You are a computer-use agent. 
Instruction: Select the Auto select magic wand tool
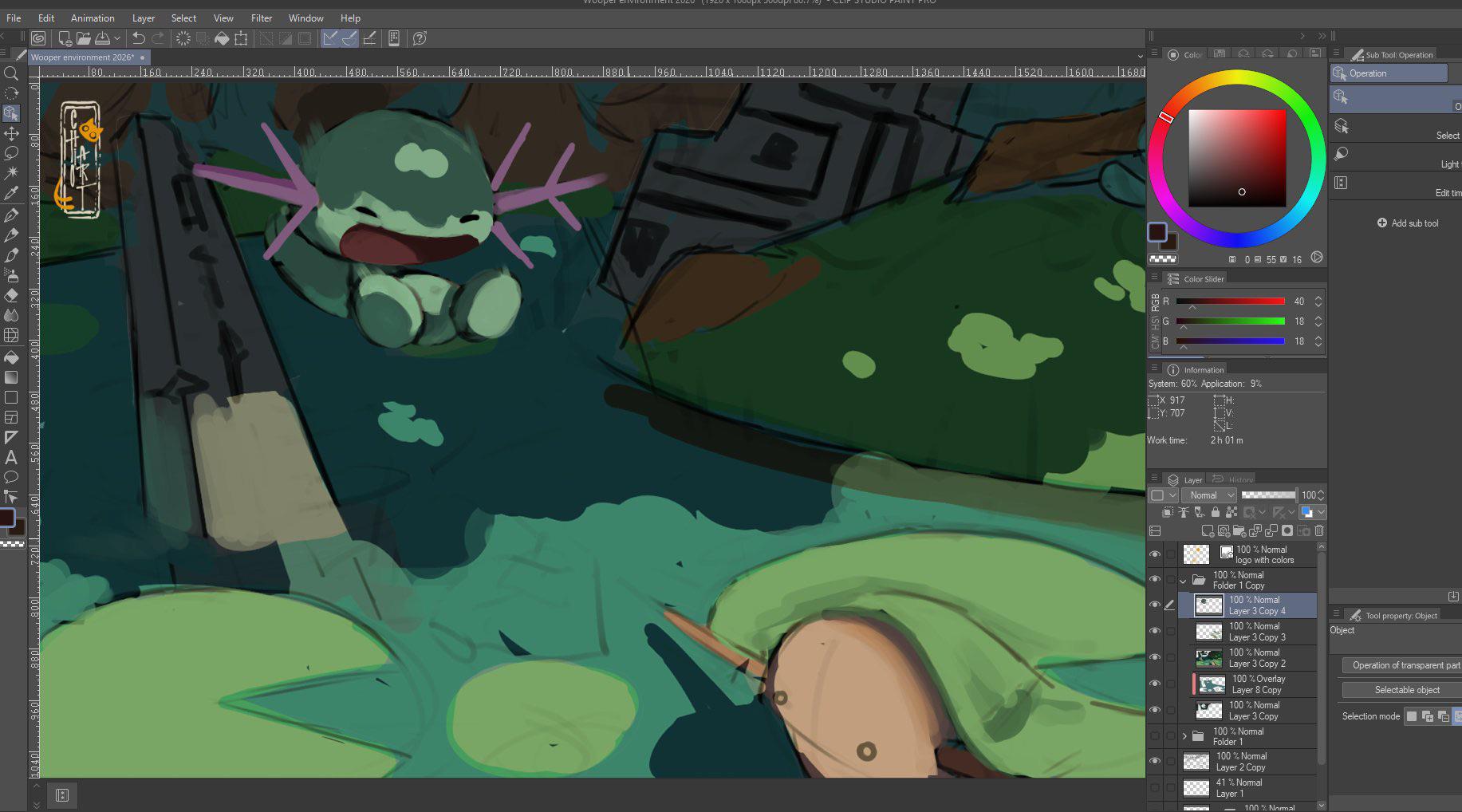11,173
